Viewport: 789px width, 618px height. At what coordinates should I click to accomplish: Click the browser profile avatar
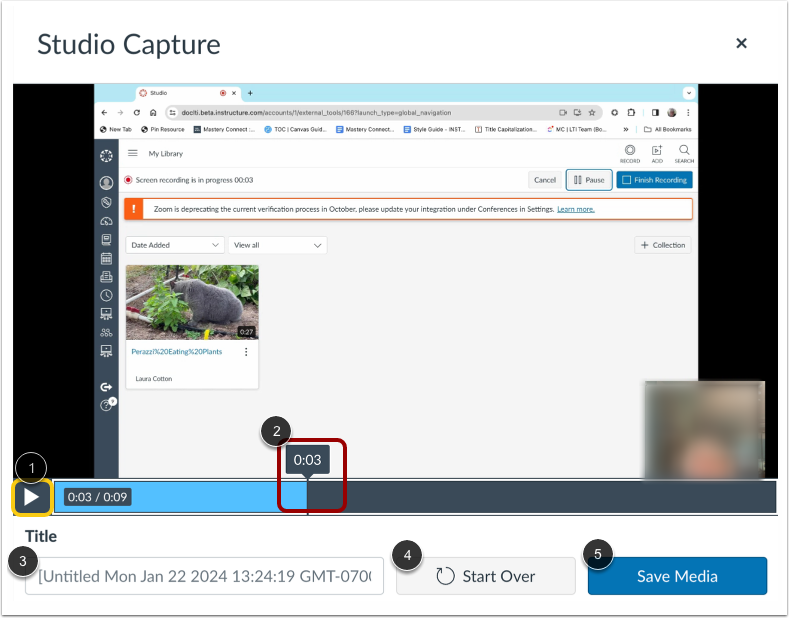click(x=672, y=113)
